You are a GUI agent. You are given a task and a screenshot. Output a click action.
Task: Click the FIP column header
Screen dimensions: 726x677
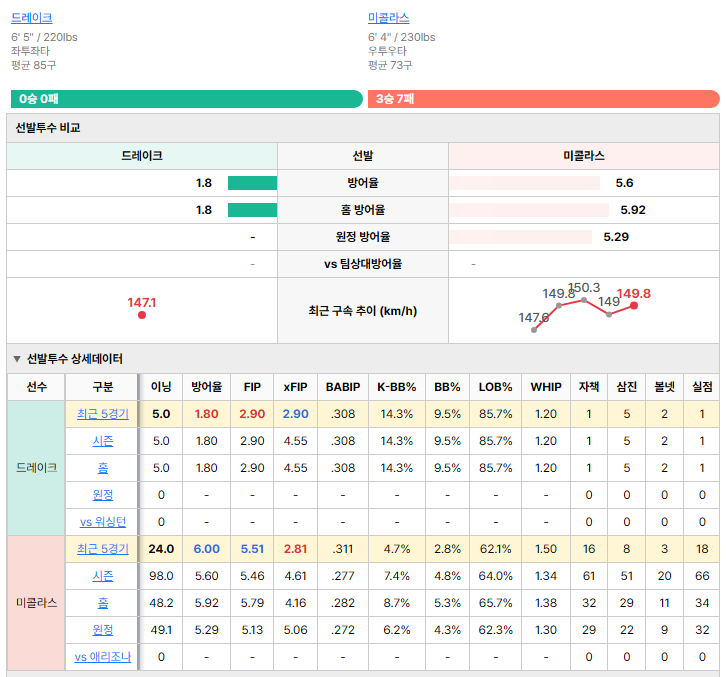252,387
